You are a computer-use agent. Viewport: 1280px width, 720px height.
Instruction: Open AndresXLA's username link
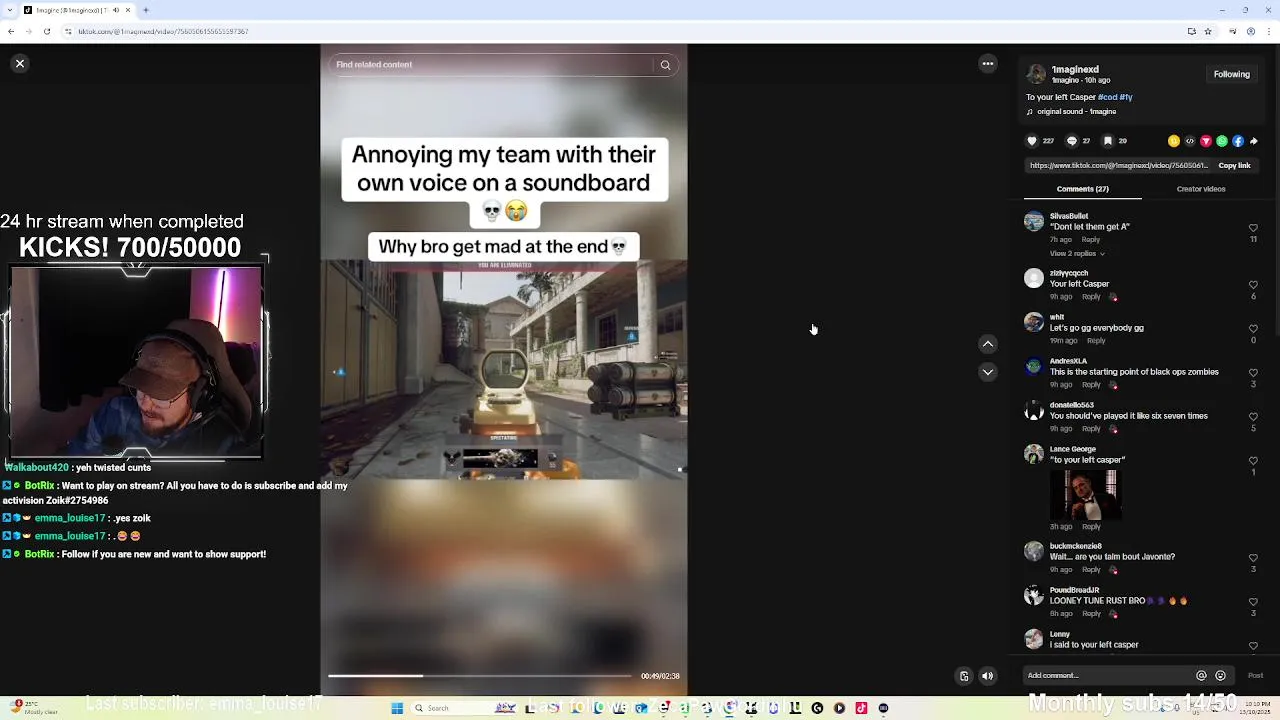point(1068,361)
